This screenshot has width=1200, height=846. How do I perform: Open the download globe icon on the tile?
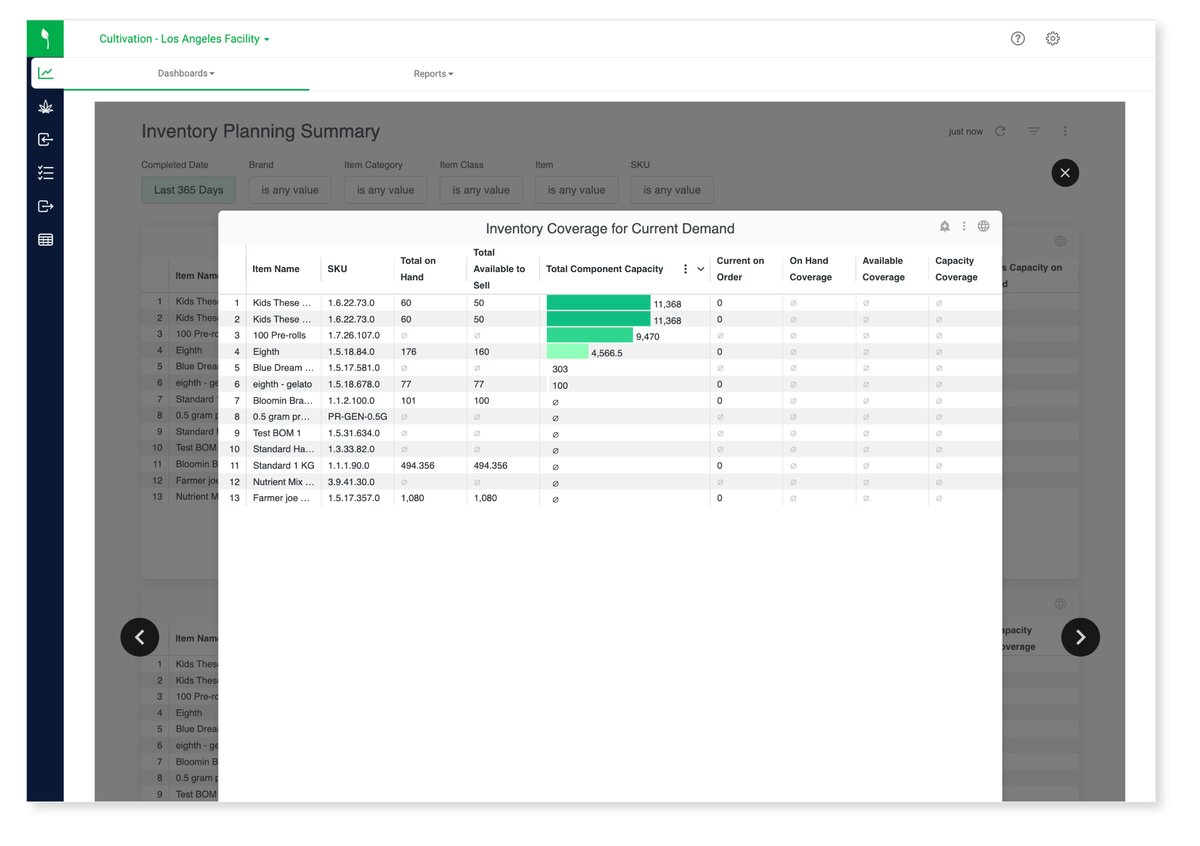[983, 226]
